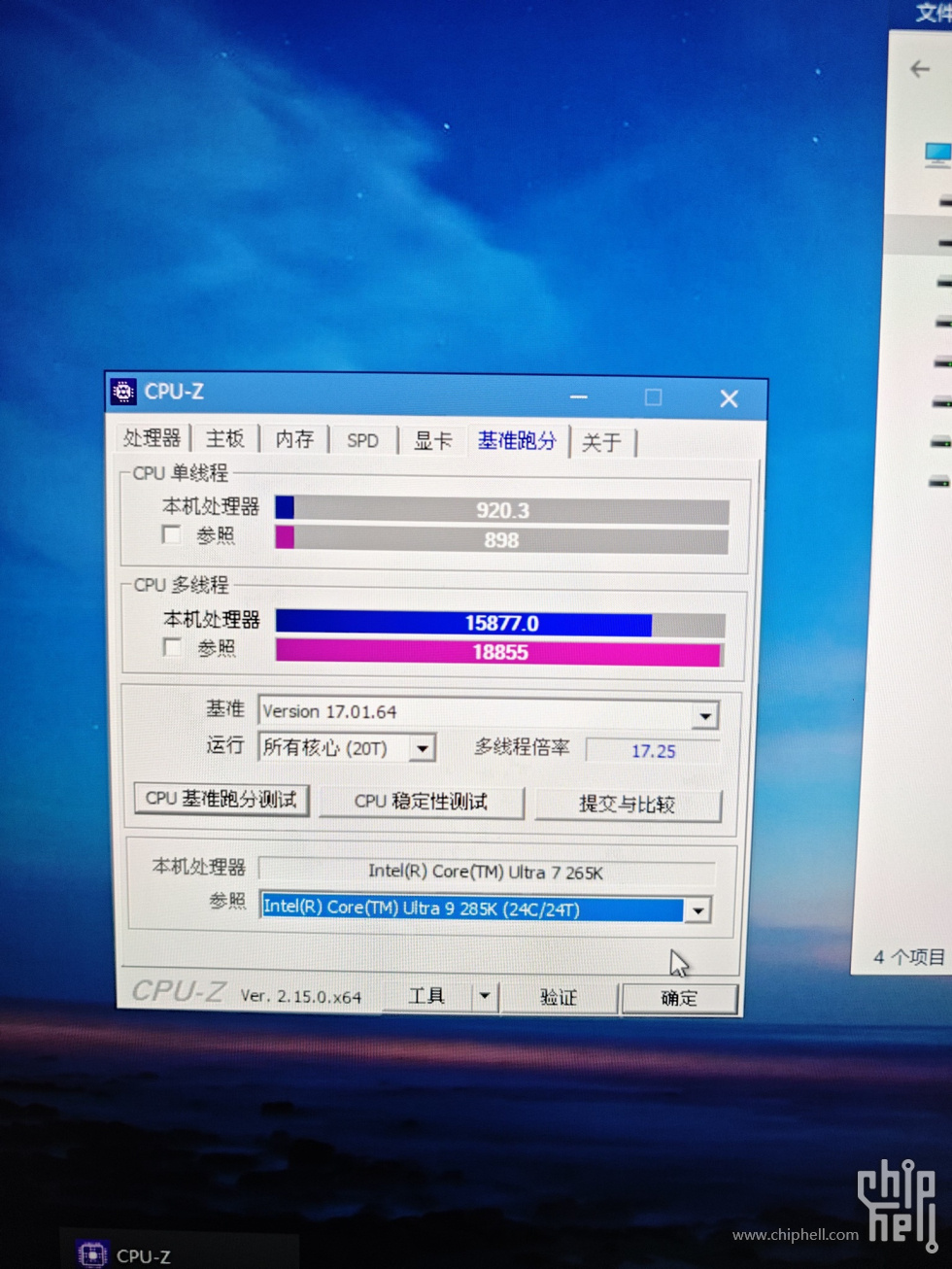
Task: Click the 验证 button
Action: click(x=559, y=997)
